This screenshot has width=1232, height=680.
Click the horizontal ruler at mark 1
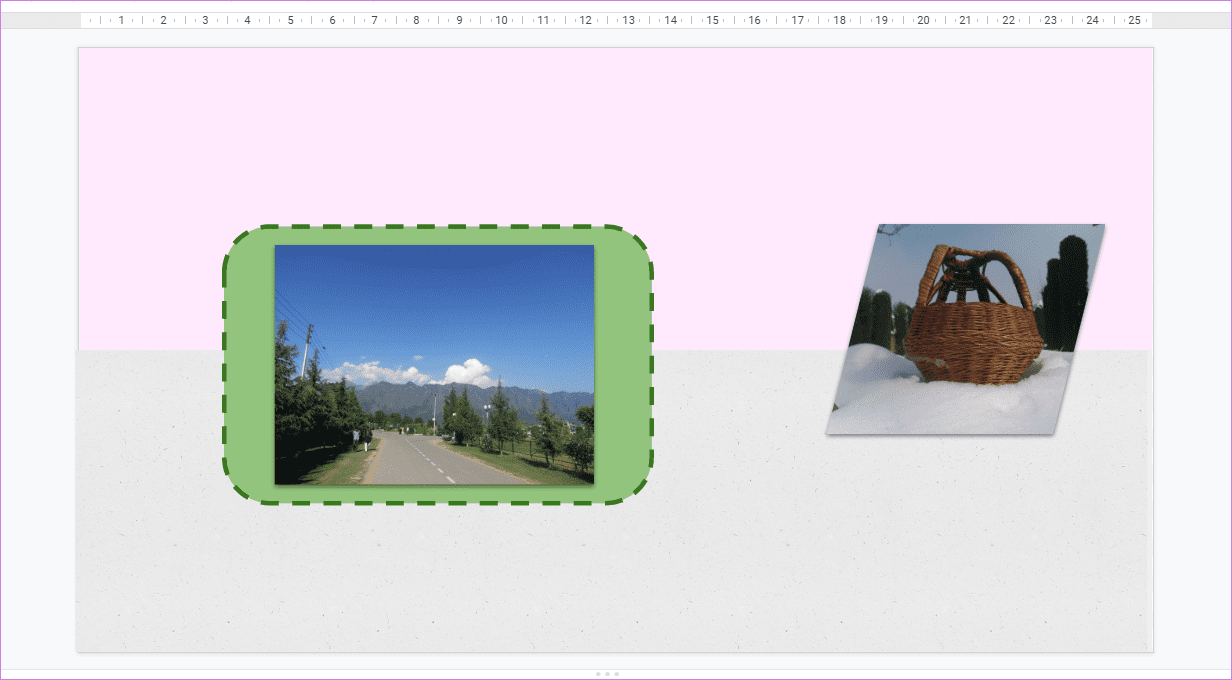122,20
